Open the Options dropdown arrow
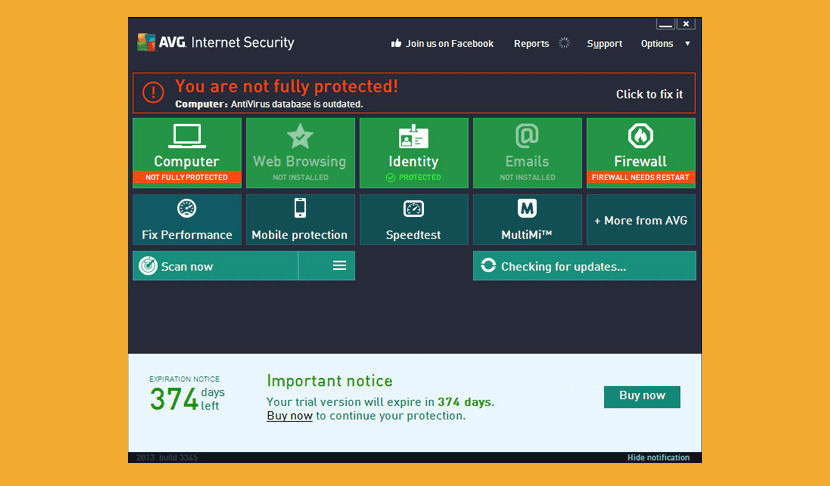 click(x=688, y=43)
